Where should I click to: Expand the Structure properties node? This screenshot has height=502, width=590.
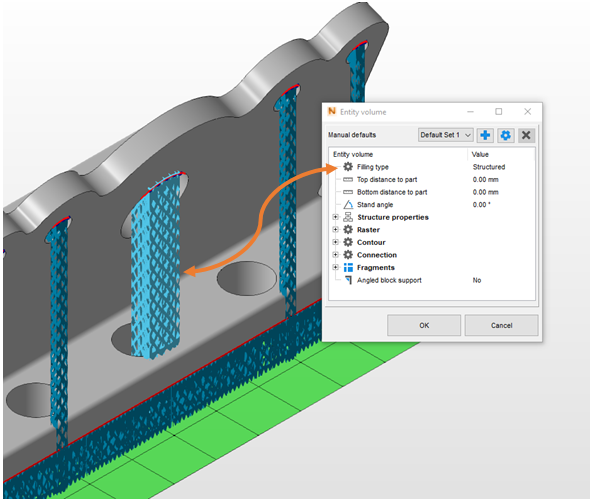coord(336,217)
